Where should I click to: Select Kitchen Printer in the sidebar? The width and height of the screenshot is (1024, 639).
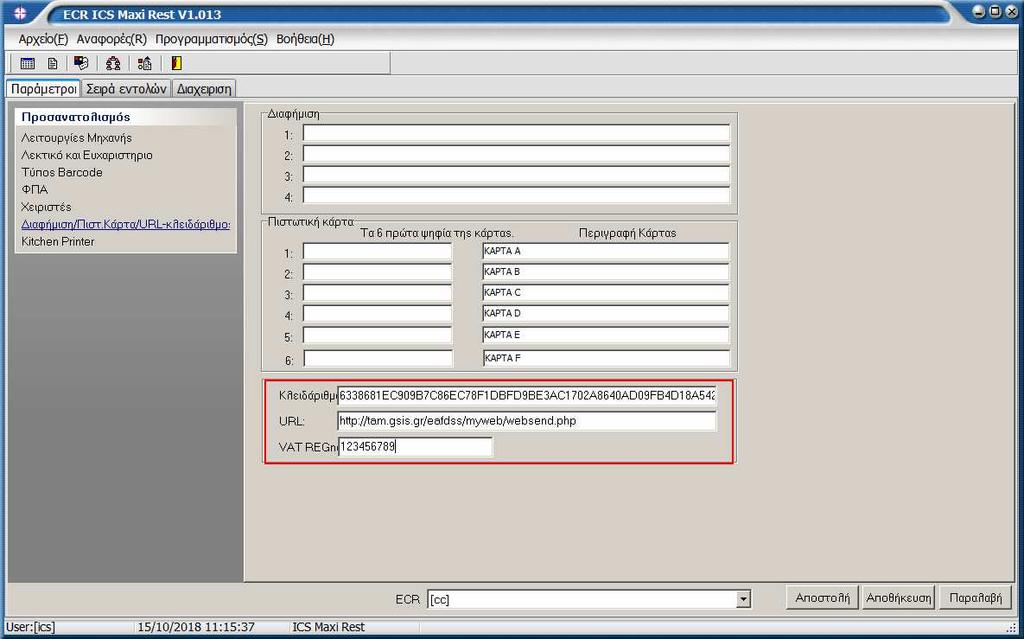pyautogui.click(x=58, y=242)
